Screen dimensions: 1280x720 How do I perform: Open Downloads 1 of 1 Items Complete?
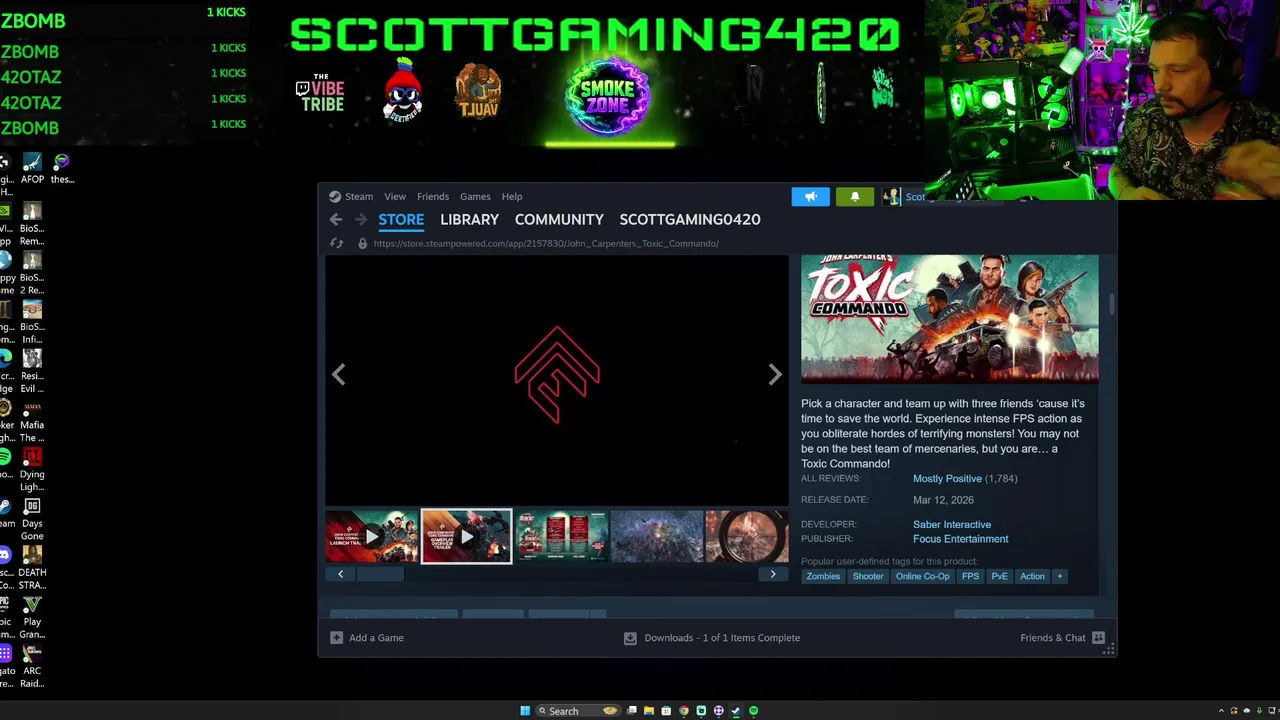point(722,638)
